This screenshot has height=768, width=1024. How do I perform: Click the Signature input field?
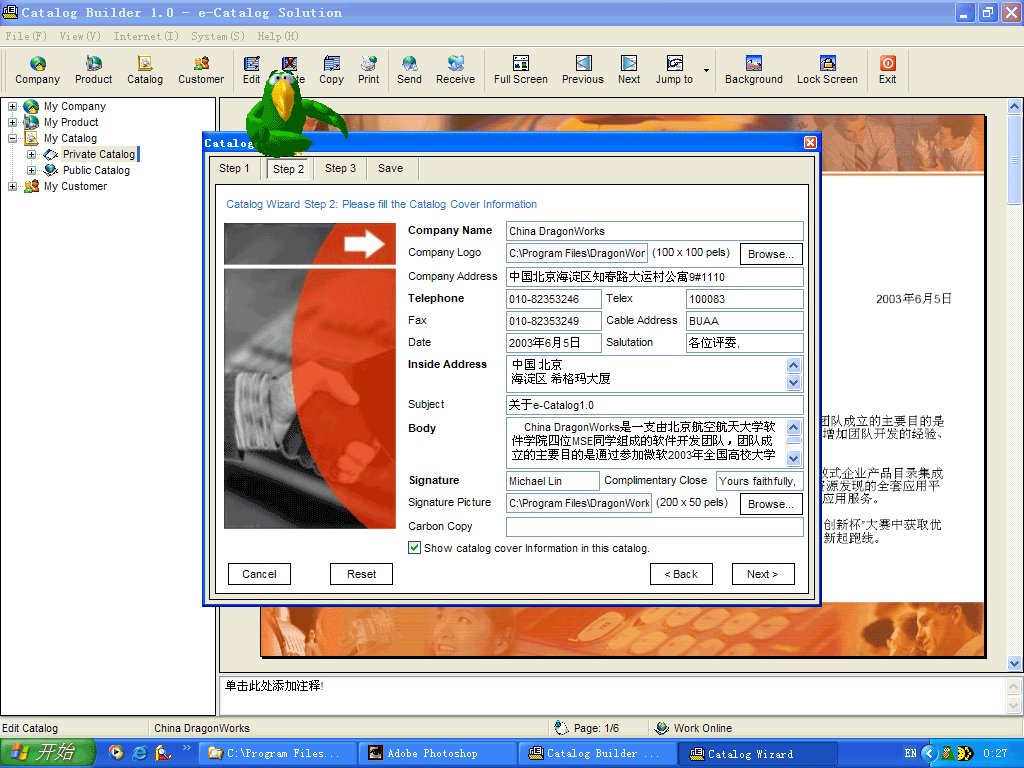pos(552,481)
